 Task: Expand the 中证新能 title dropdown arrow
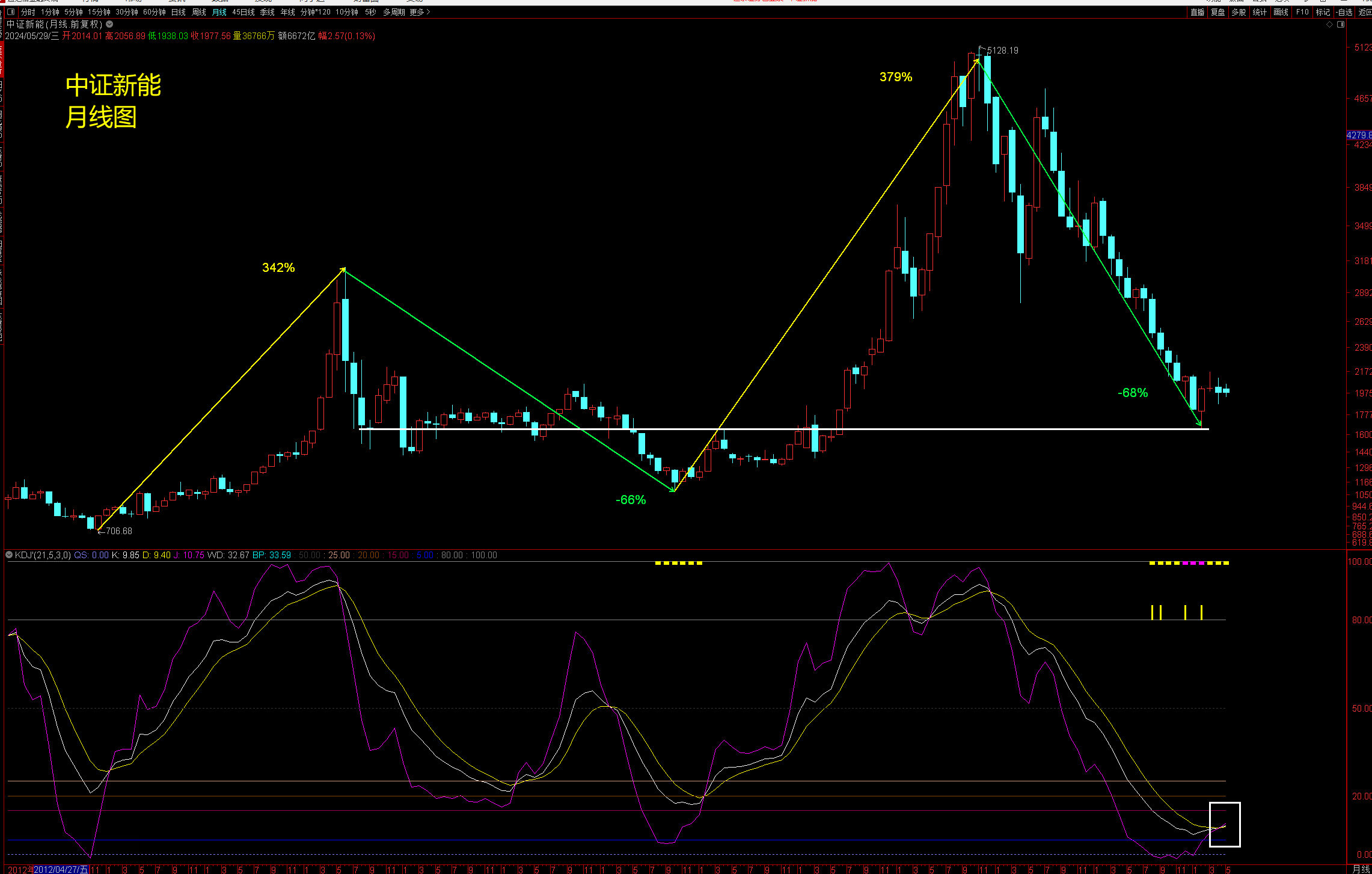point(109,24)
